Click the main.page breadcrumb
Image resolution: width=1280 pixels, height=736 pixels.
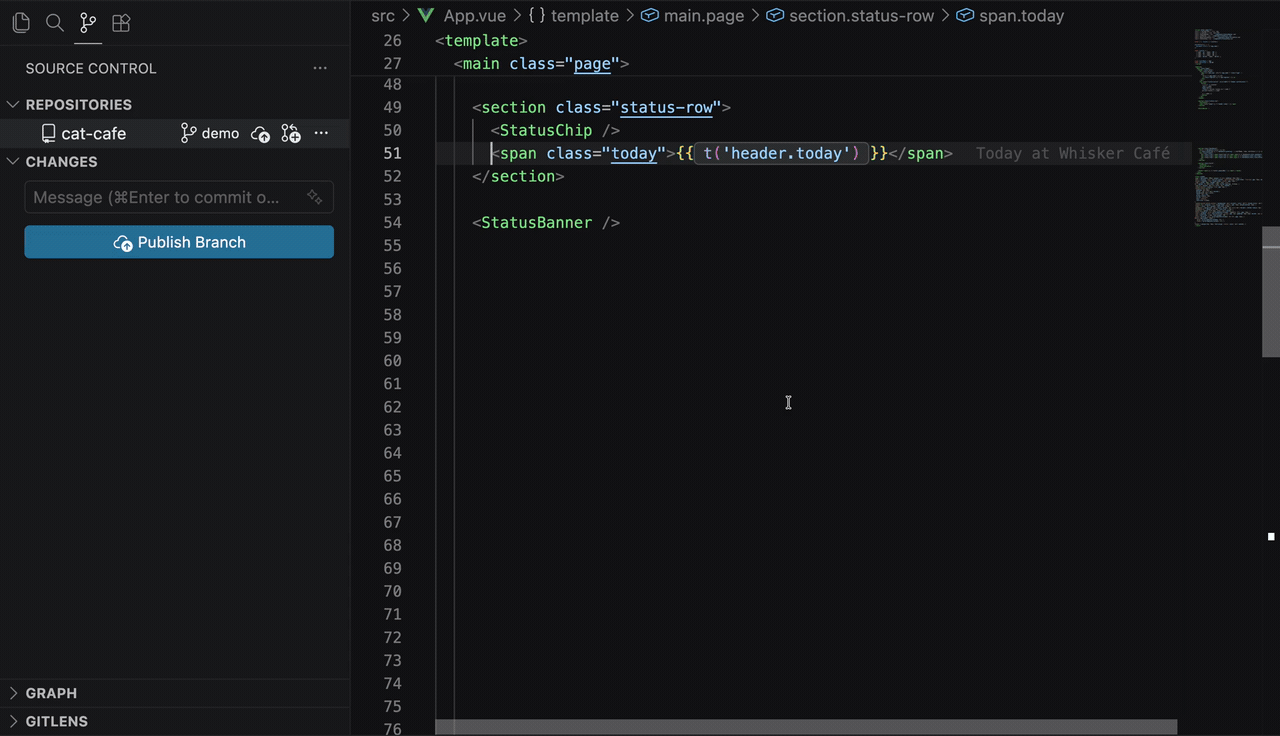(x=704, y=16)
